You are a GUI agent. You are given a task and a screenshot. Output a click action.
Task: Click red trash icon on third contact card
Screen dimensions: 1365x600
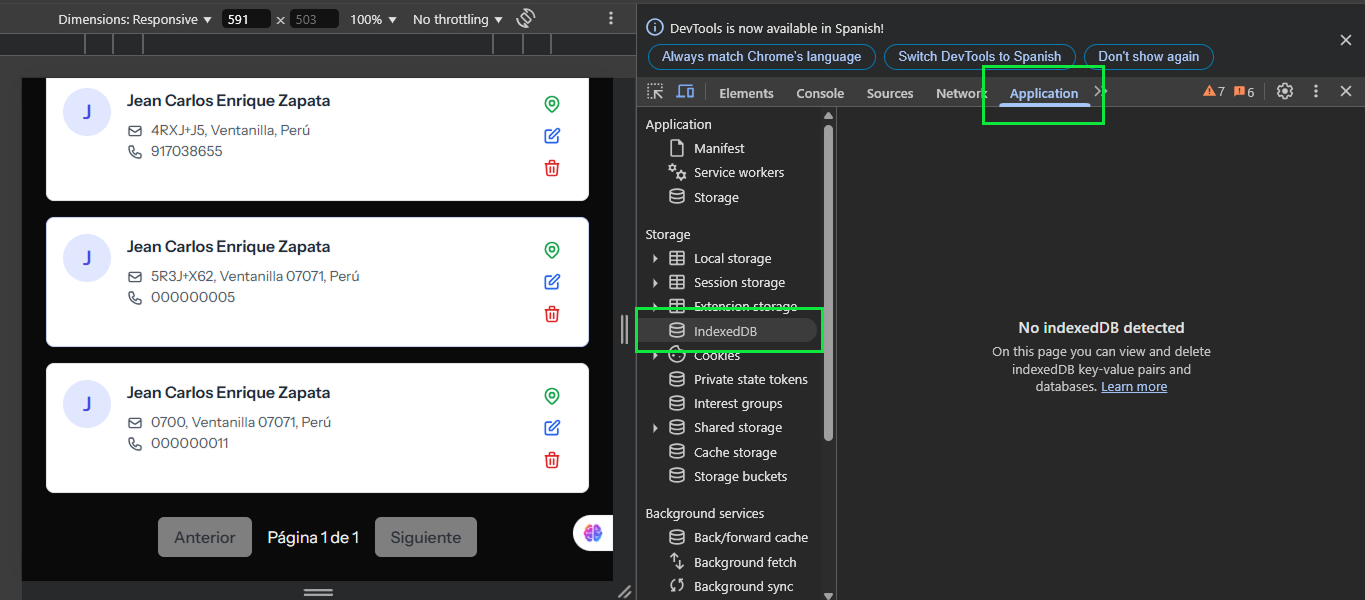[552, 460]
